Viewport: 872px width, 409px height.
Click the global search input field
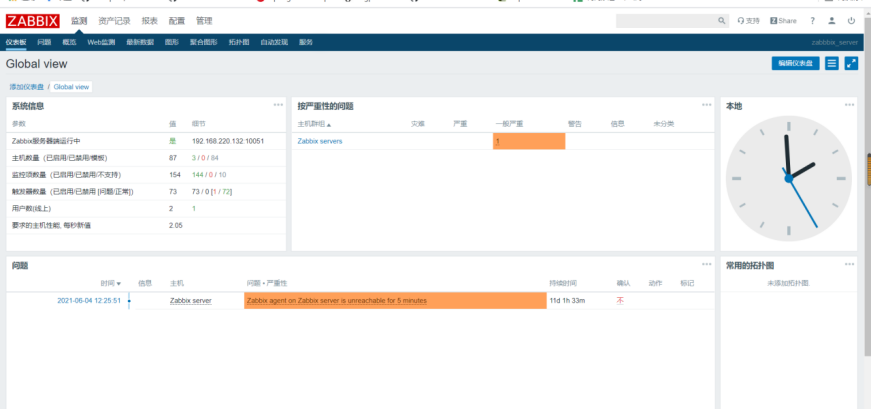coord(666,21)
